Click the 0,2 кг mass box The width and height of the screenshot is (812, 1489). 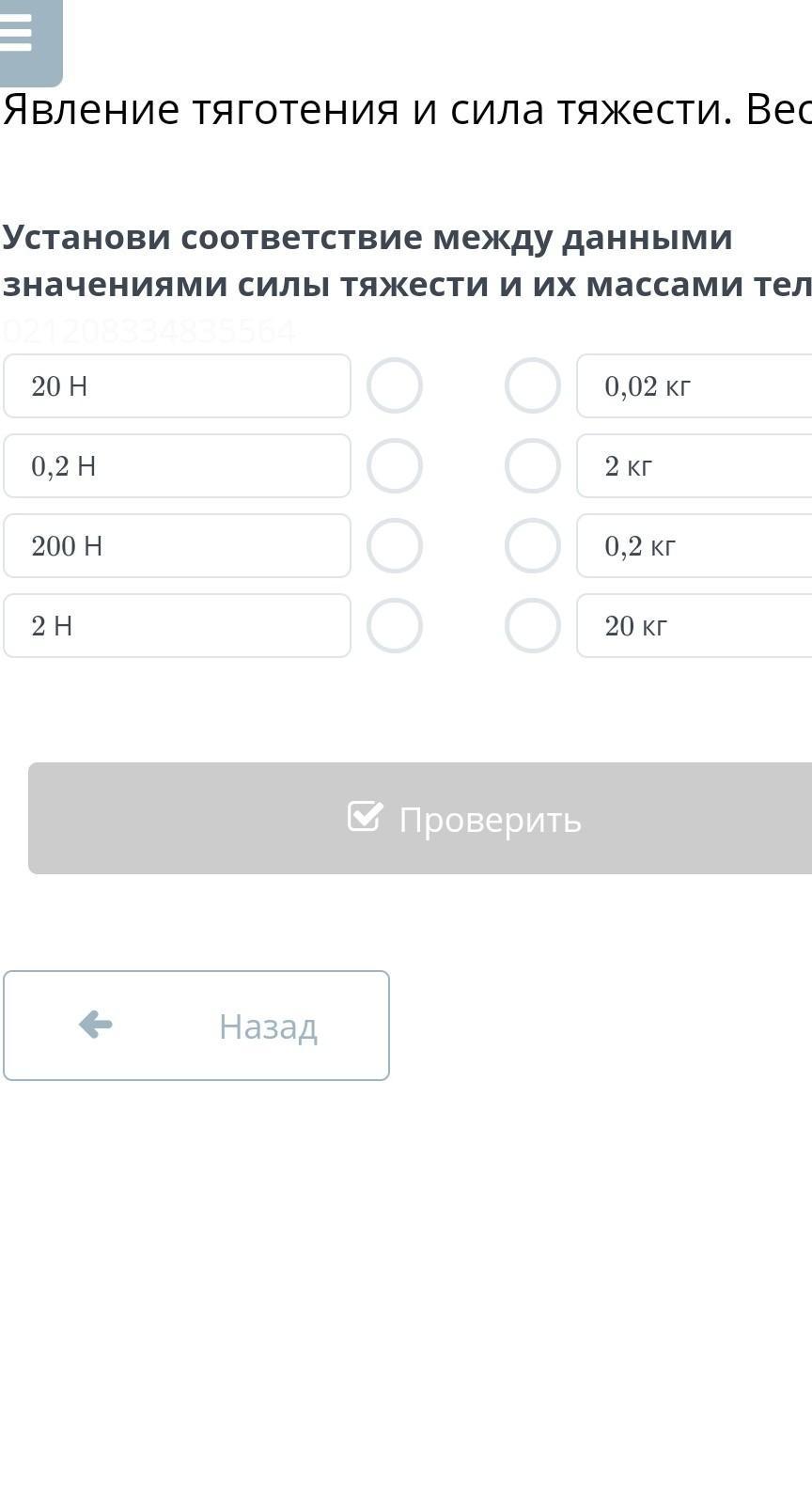tap(695, 545)
